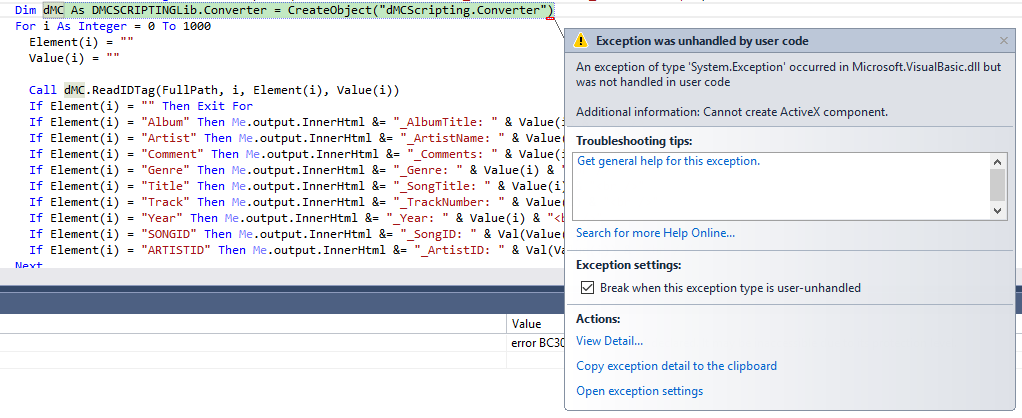Open 'Get general help for this exception' link
Viewport: 1022px width, 418px height.
[x=668, y=161]
